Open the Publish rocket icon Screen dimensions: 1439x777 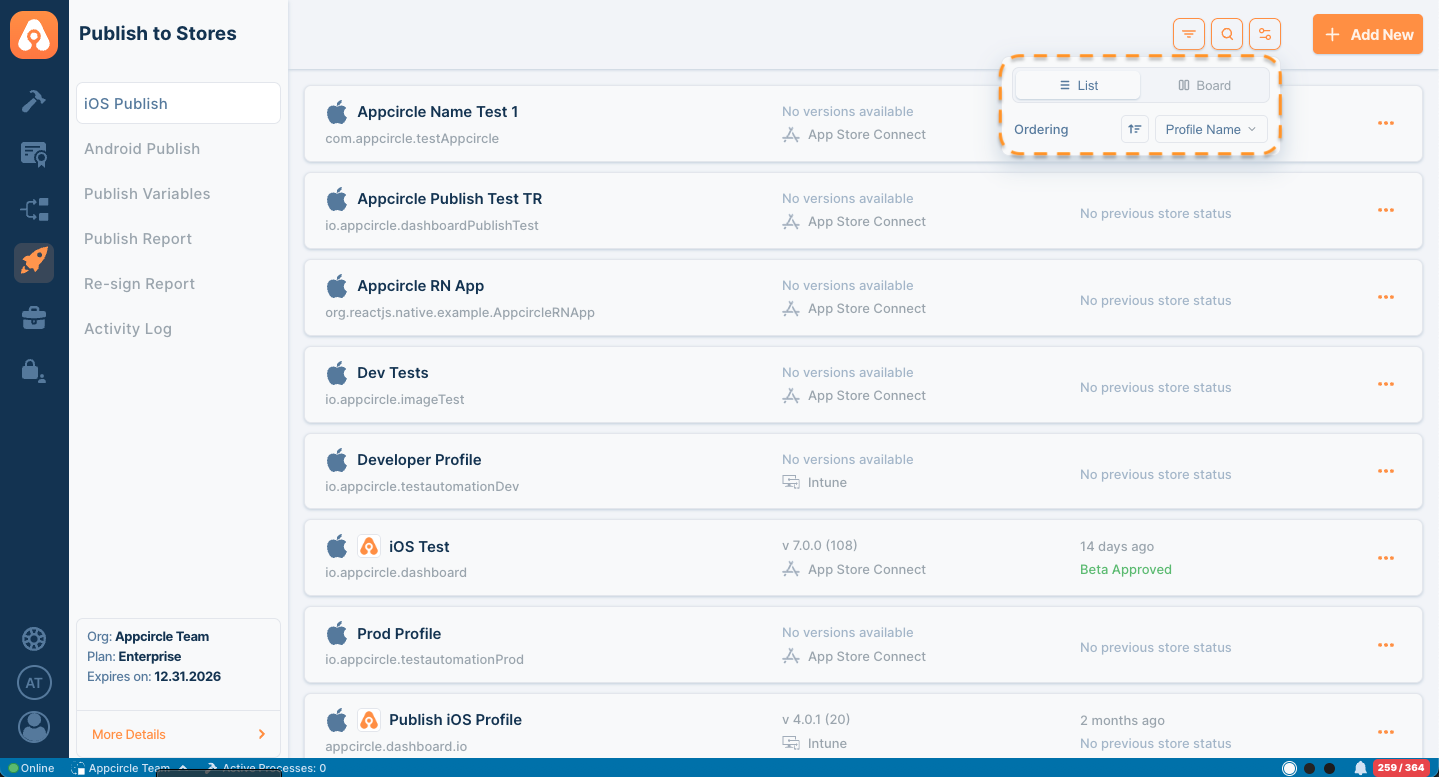34,263
